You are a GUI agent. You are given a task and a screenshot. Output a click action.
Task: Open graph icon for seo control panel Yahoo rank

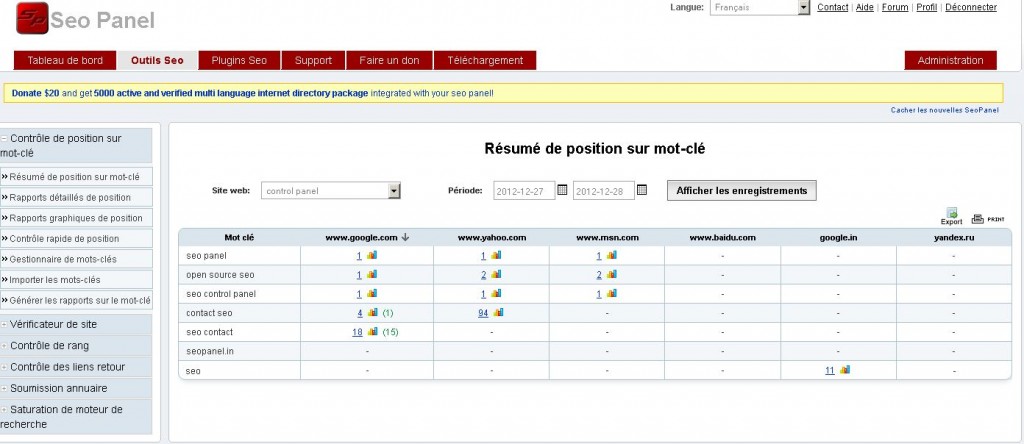pyautogui.click(x=496, y=293)
